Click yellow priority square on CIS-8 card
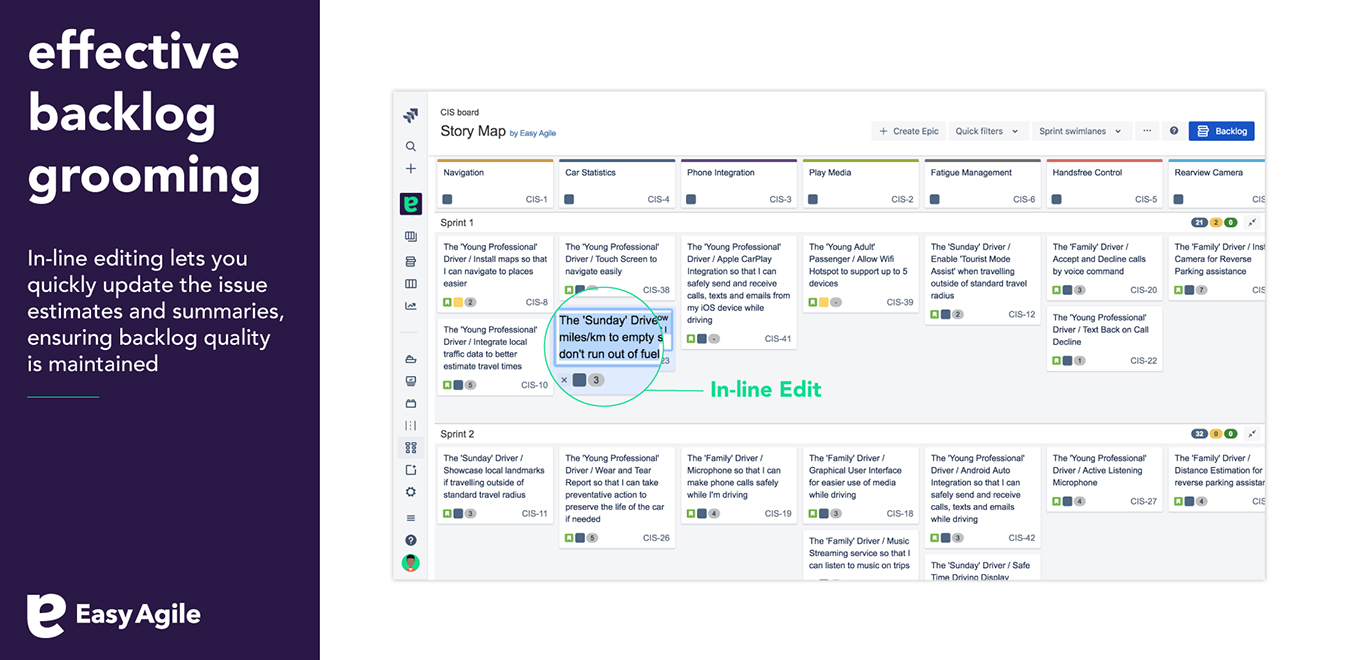 click(x=458, y=302)
